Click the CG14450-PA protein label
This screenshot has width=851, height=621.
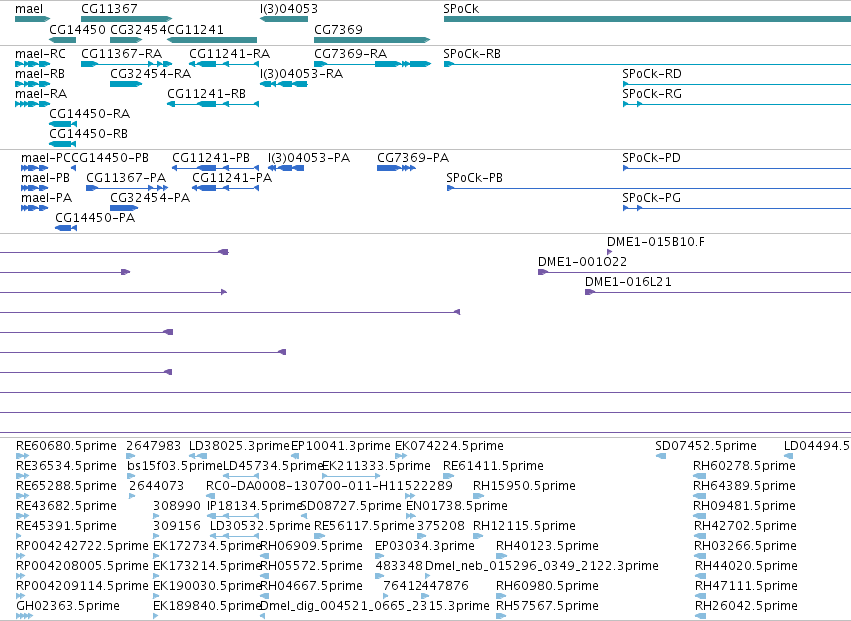[95, 218]
